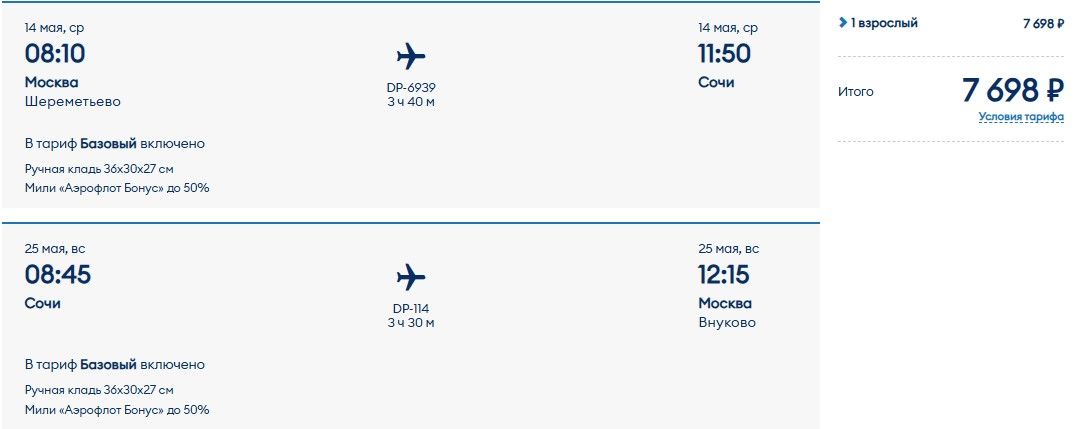Open the Условия тарифа link

(x=1021, y=117)
